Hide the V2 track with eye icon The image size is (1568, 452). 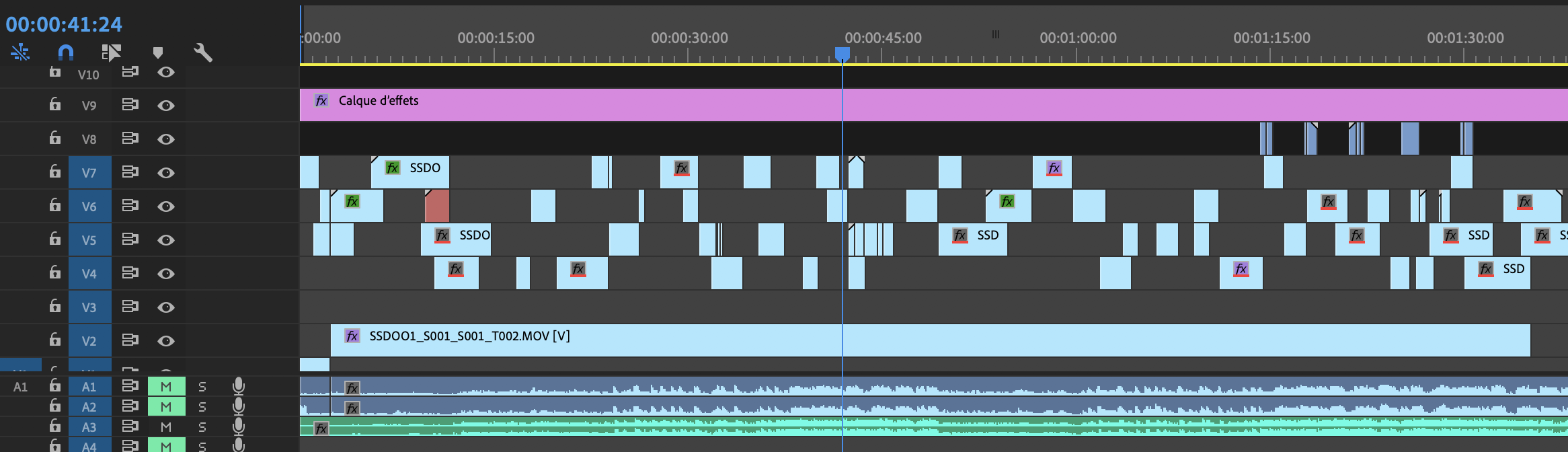pyautogui.click(x=166, y=341)
